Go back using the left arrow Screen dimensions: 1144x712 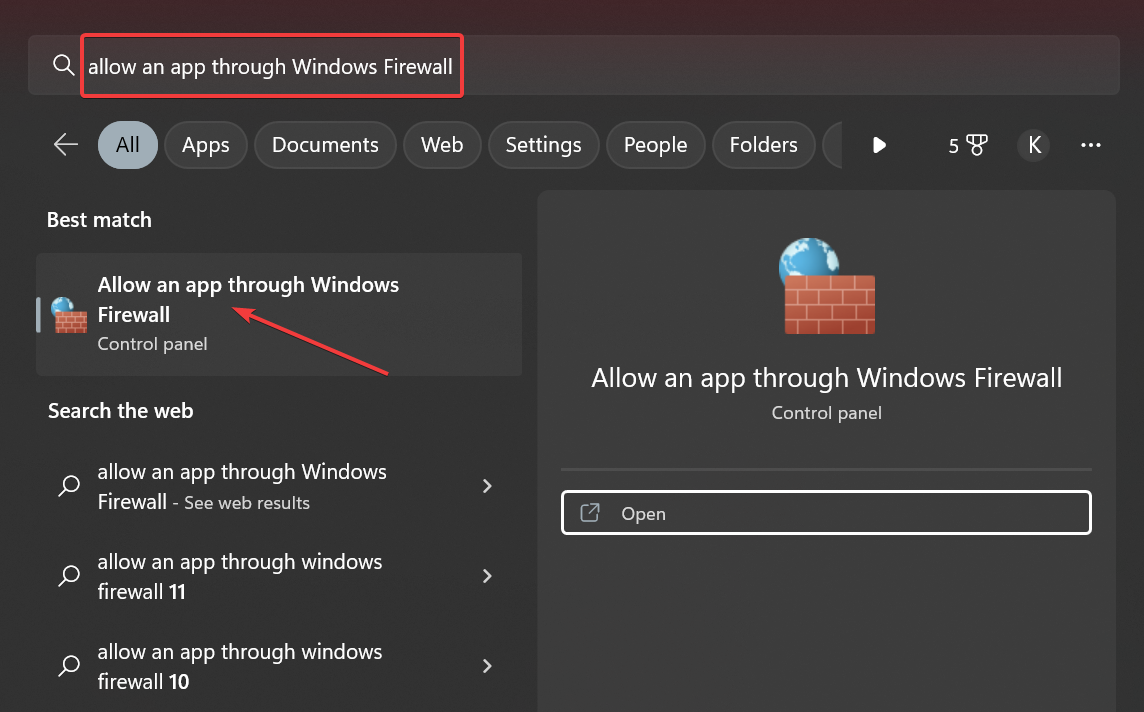(66, 144)
